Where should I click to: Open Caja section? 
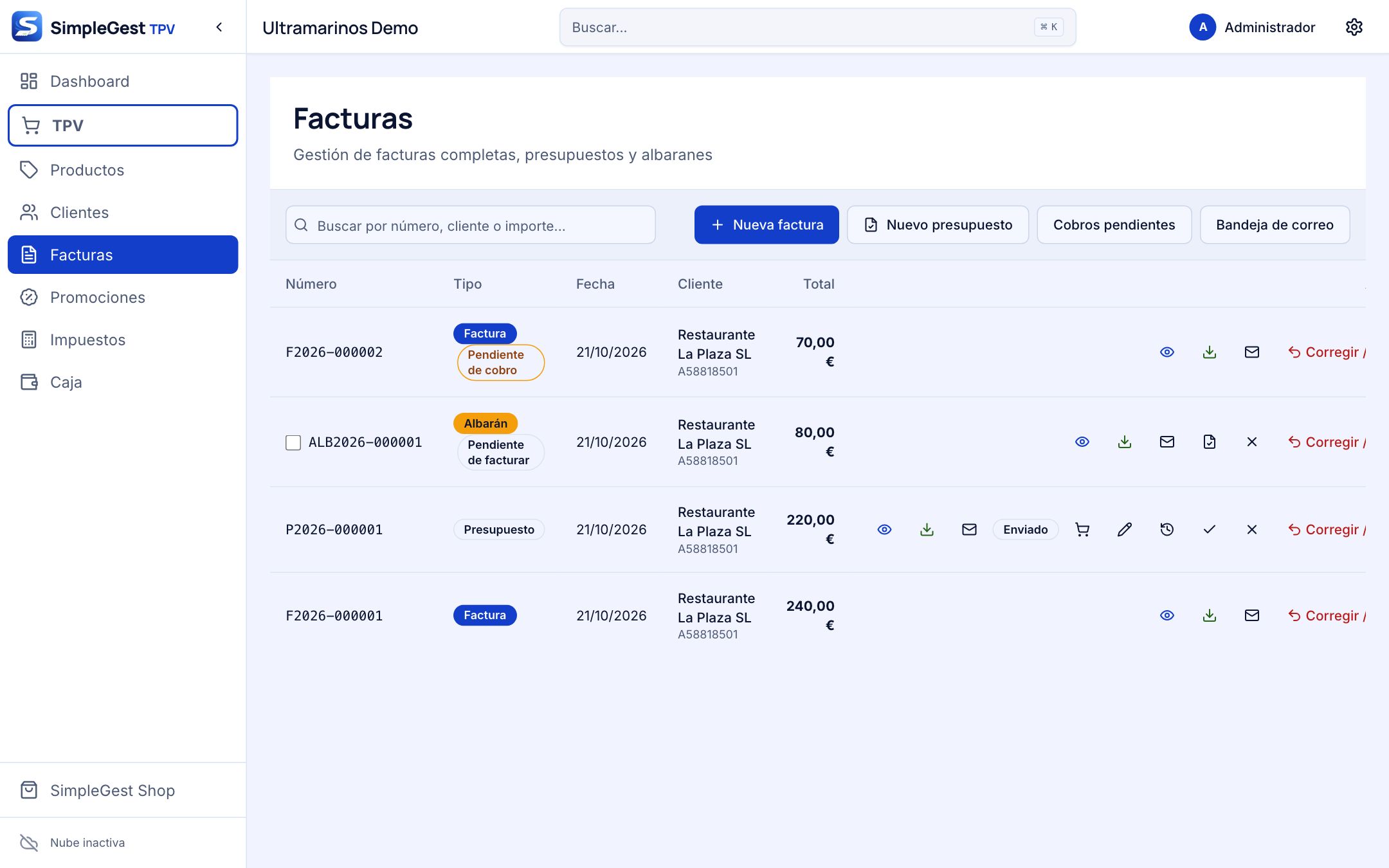point(123,382)
